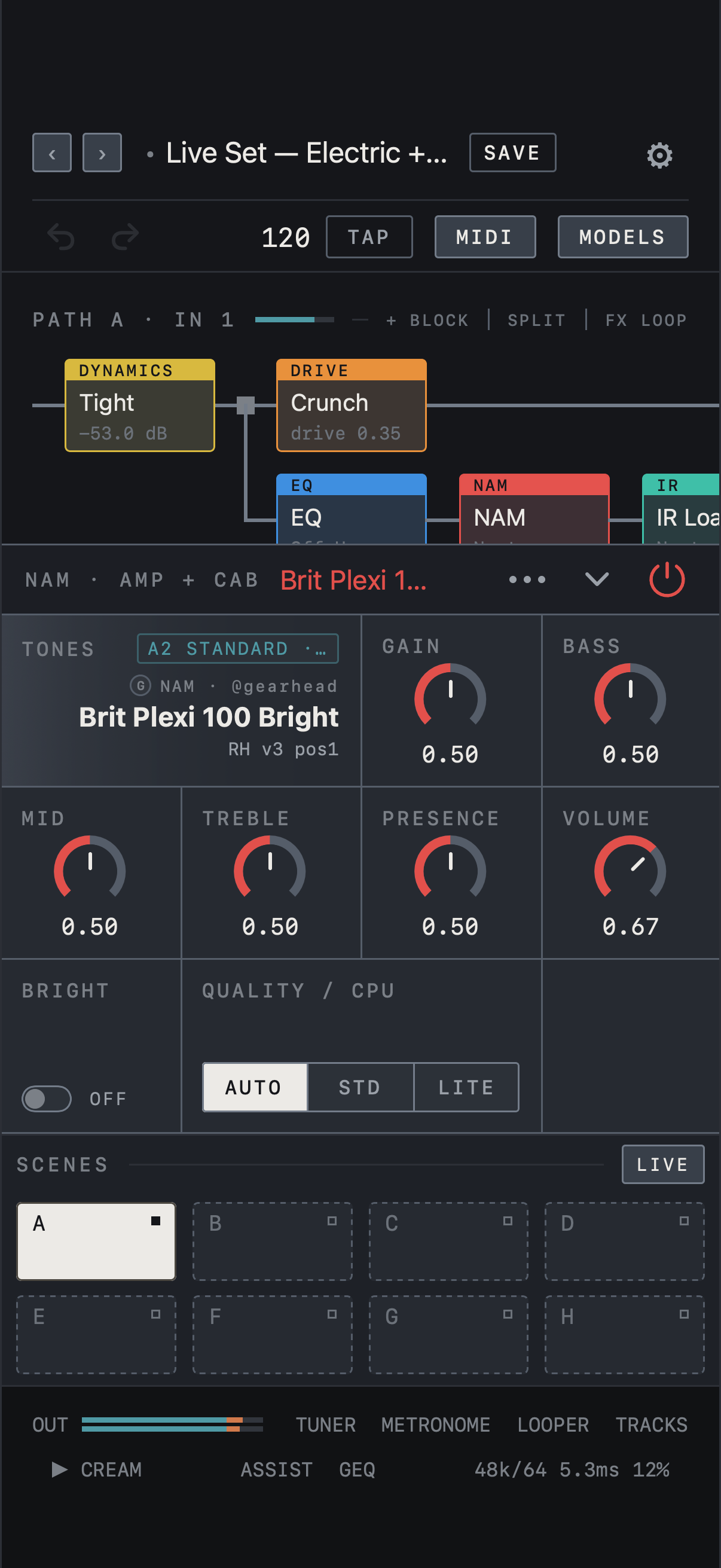Select AUTO quality mode
This screenshot has width=721, height=1568.
pyautogui.click(x=254, y=1088)
